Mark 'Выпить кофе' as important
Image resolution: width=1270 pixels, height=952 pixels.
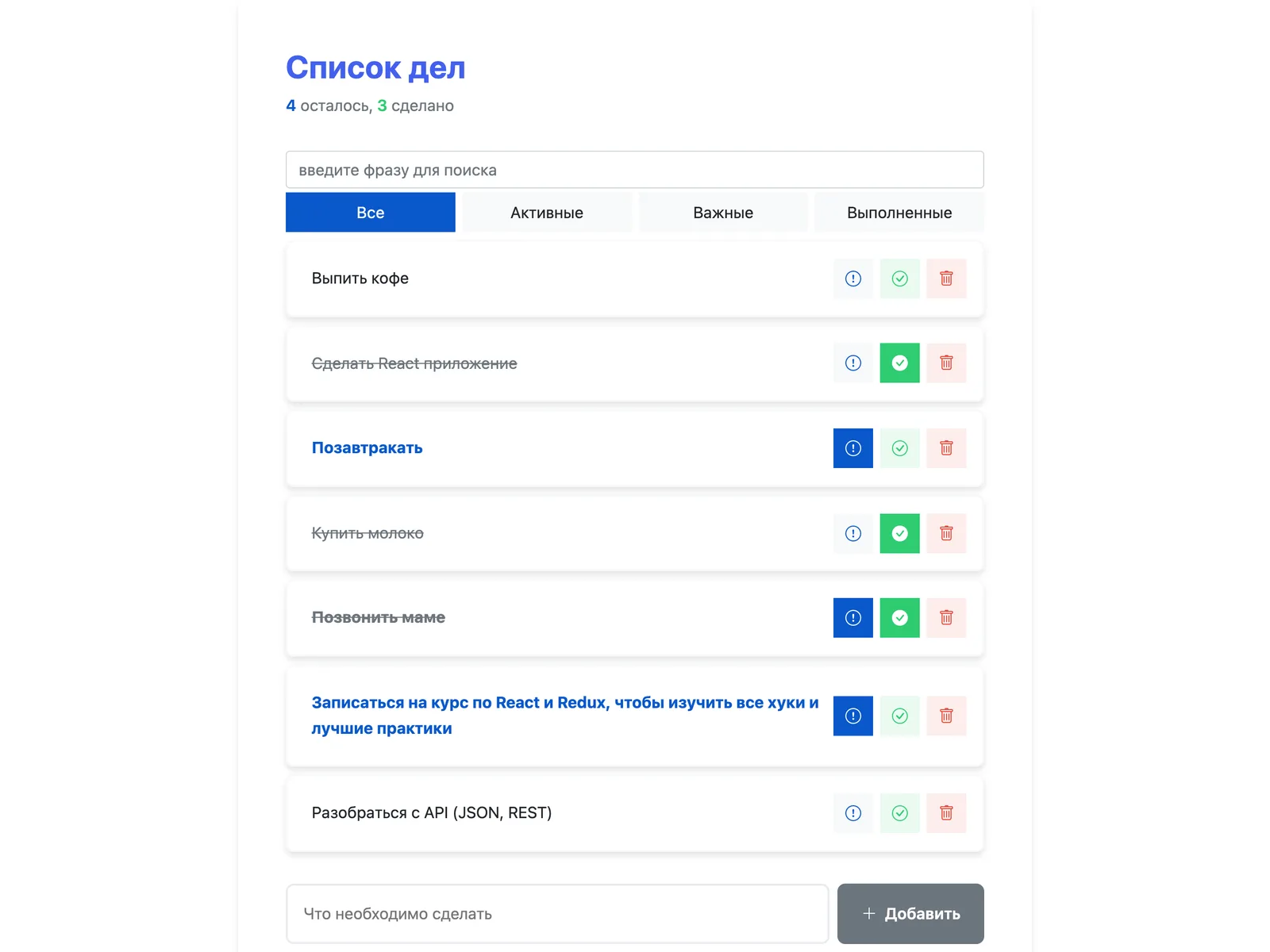coord(852,278)
